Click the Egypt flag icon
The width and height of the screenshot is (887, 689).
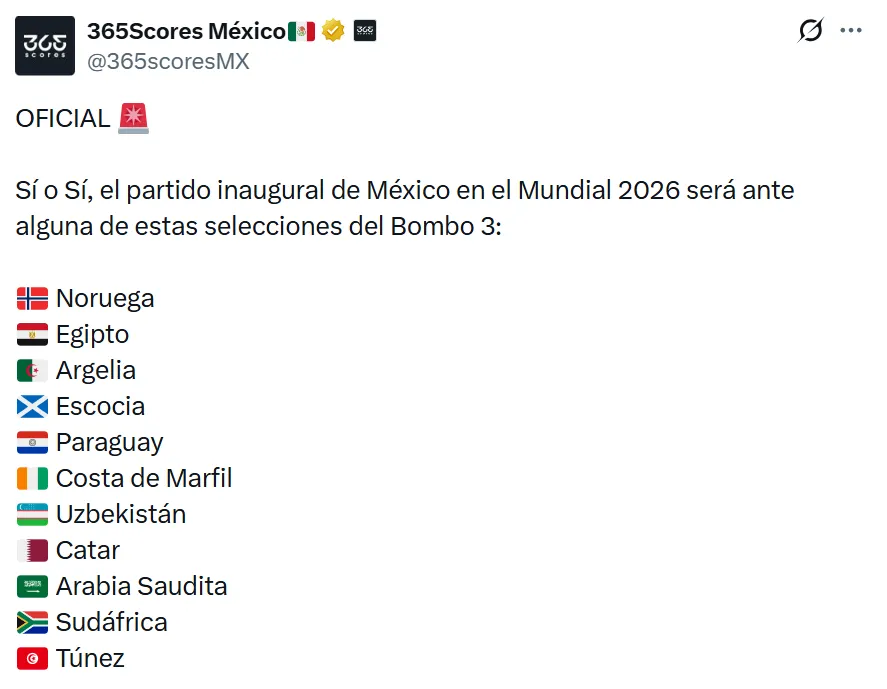click(x=32, y=334)
